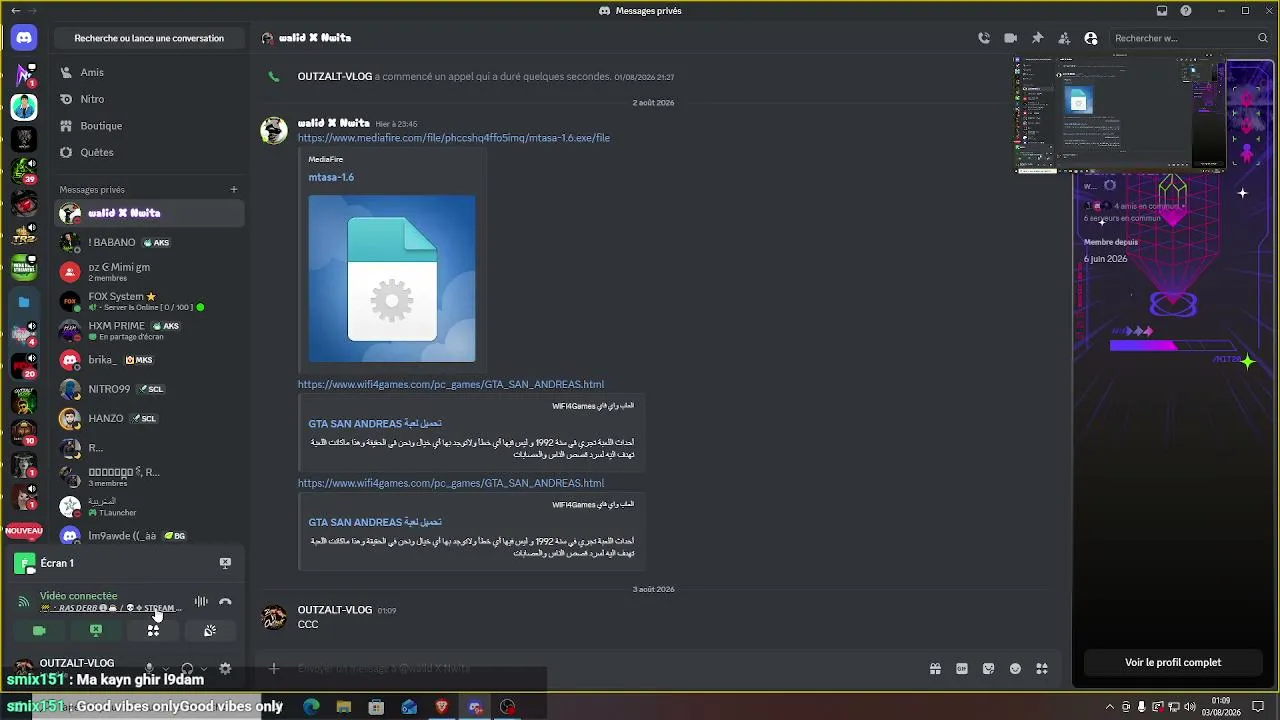Open conversation with HXM PRIME
The height and width of the screenshot is (720, 1280).
tap(149, 330)
